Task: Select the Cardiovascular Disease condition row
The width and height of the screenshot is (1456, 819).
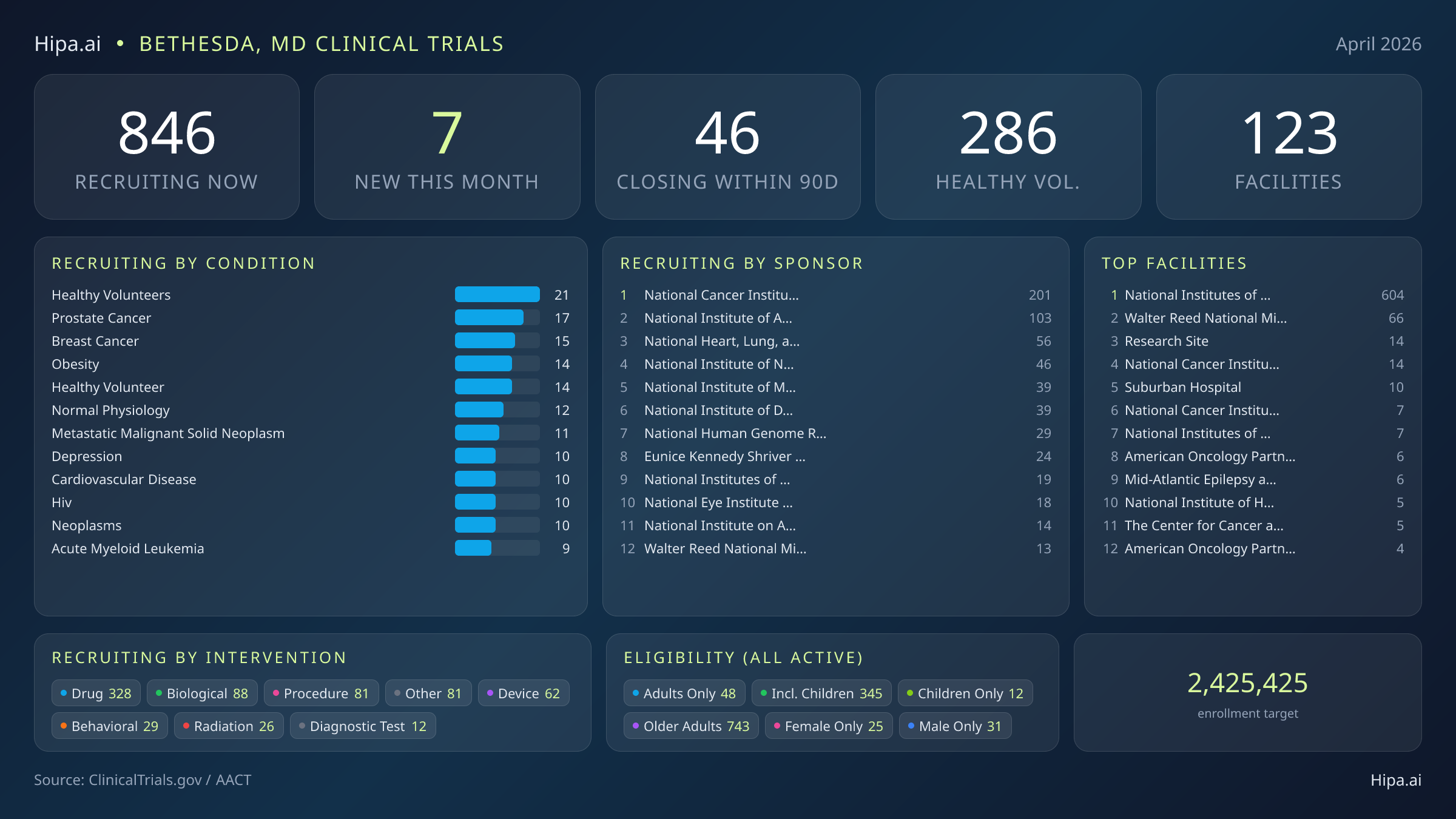Action: [311, 479]
